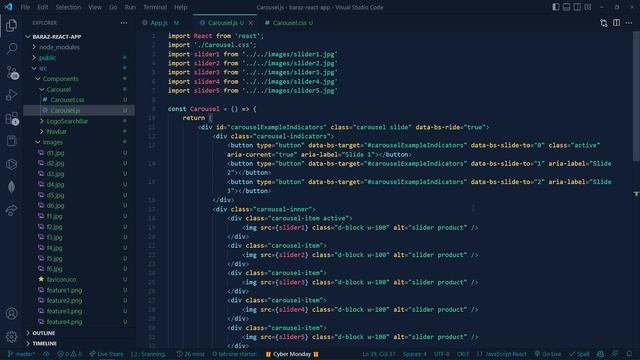Image resolution: width=640 pixels, height=360 pixels.
Task: Click Live Share in the status bar
Action: (107, 354)
